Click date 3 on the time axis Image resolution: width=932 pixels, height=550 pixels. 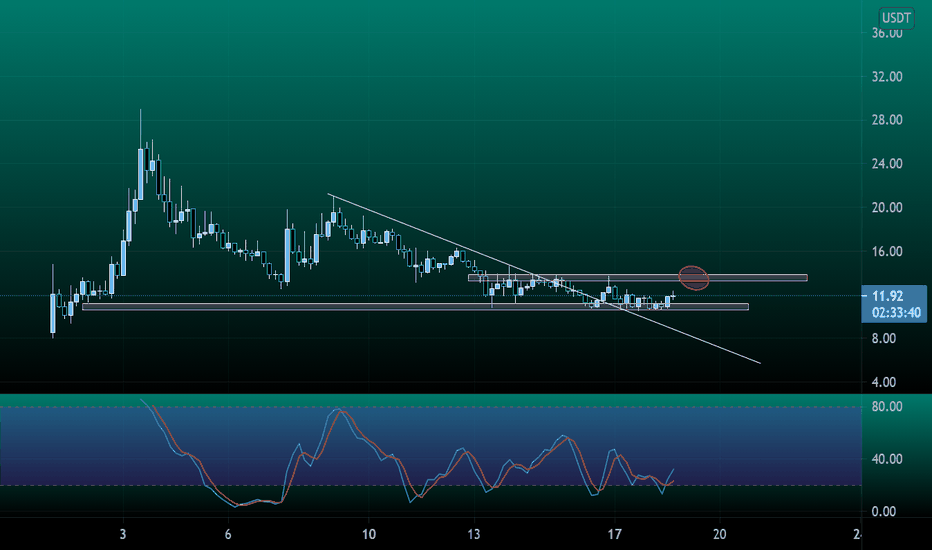coord(123,534)
